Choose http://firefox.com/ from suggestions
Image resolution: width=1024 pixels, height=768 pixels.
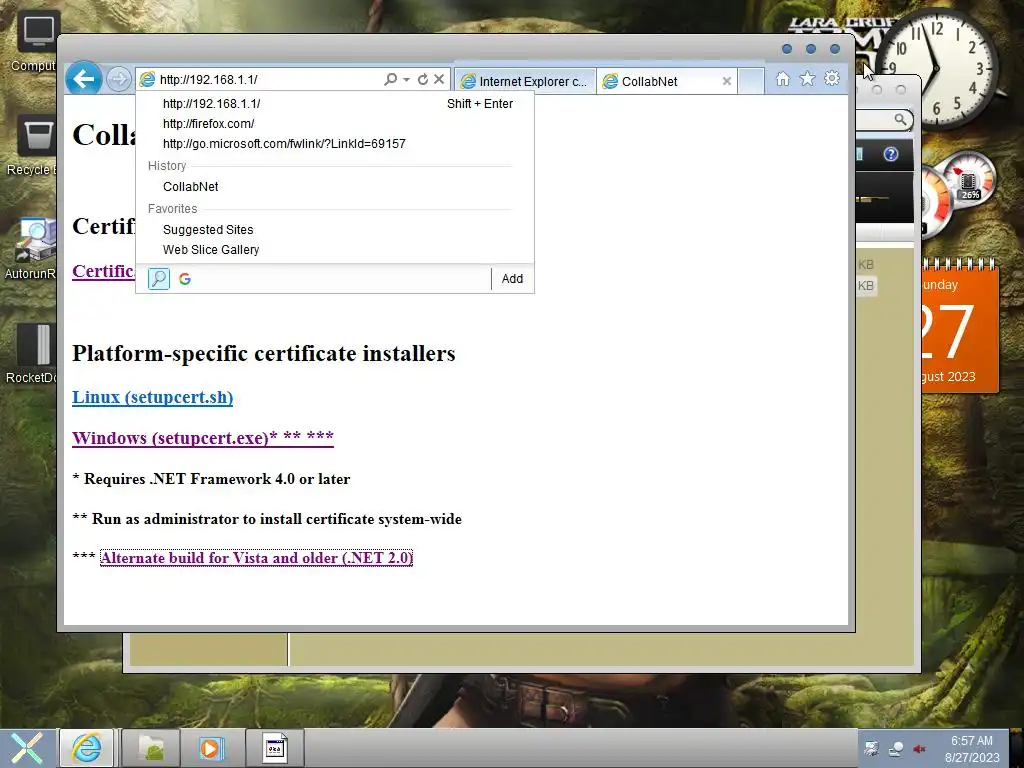tap(334, 123)
